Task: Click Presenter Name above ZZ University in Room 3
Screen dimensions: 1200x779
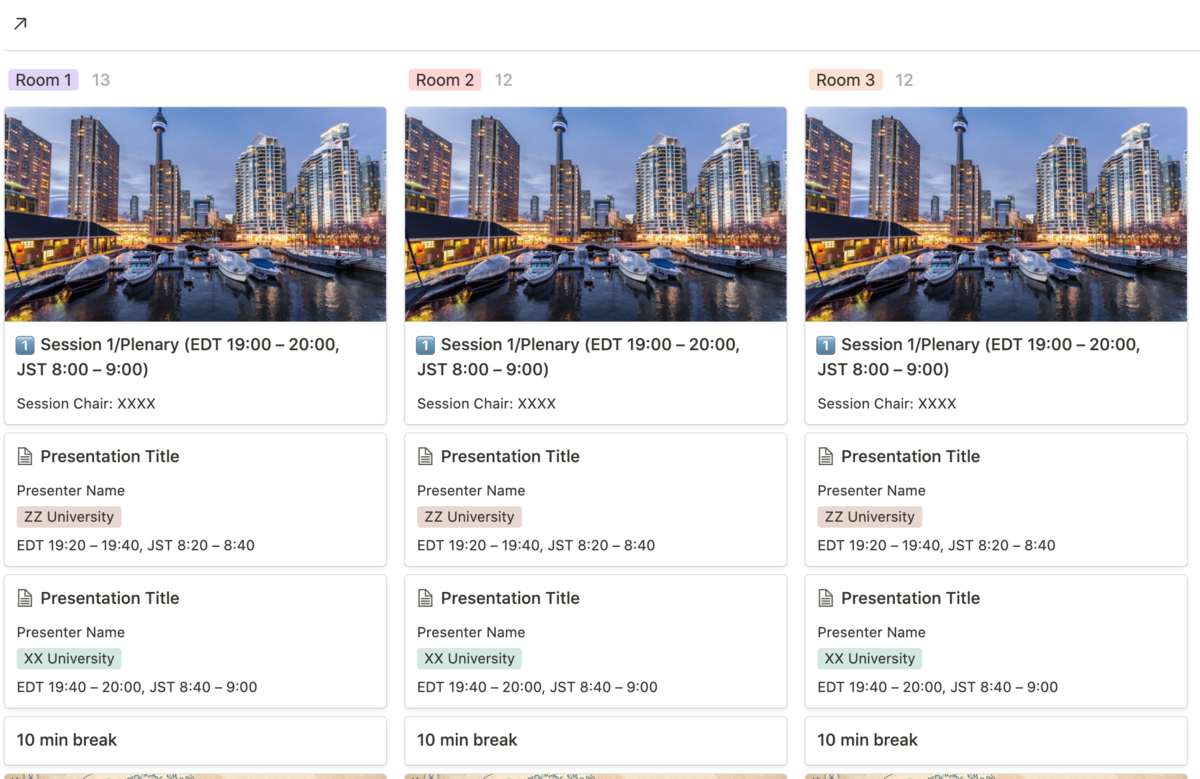Action: pyautogui.click(x=872, y=491)
